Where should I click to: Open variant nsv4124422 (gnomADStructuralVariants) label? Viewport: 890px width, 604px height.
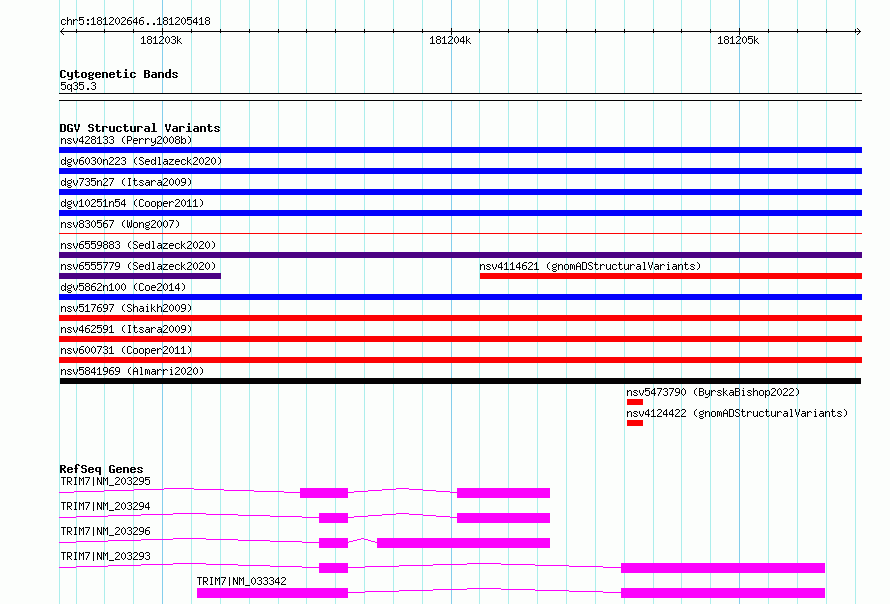(x=737, y=413)
